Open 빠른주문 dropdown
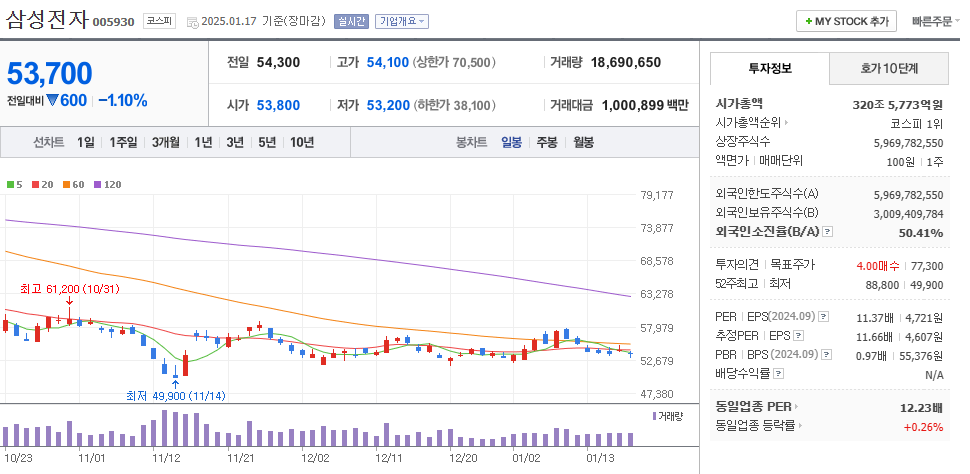Screen dimensions: 970x474 pos(935,21)
